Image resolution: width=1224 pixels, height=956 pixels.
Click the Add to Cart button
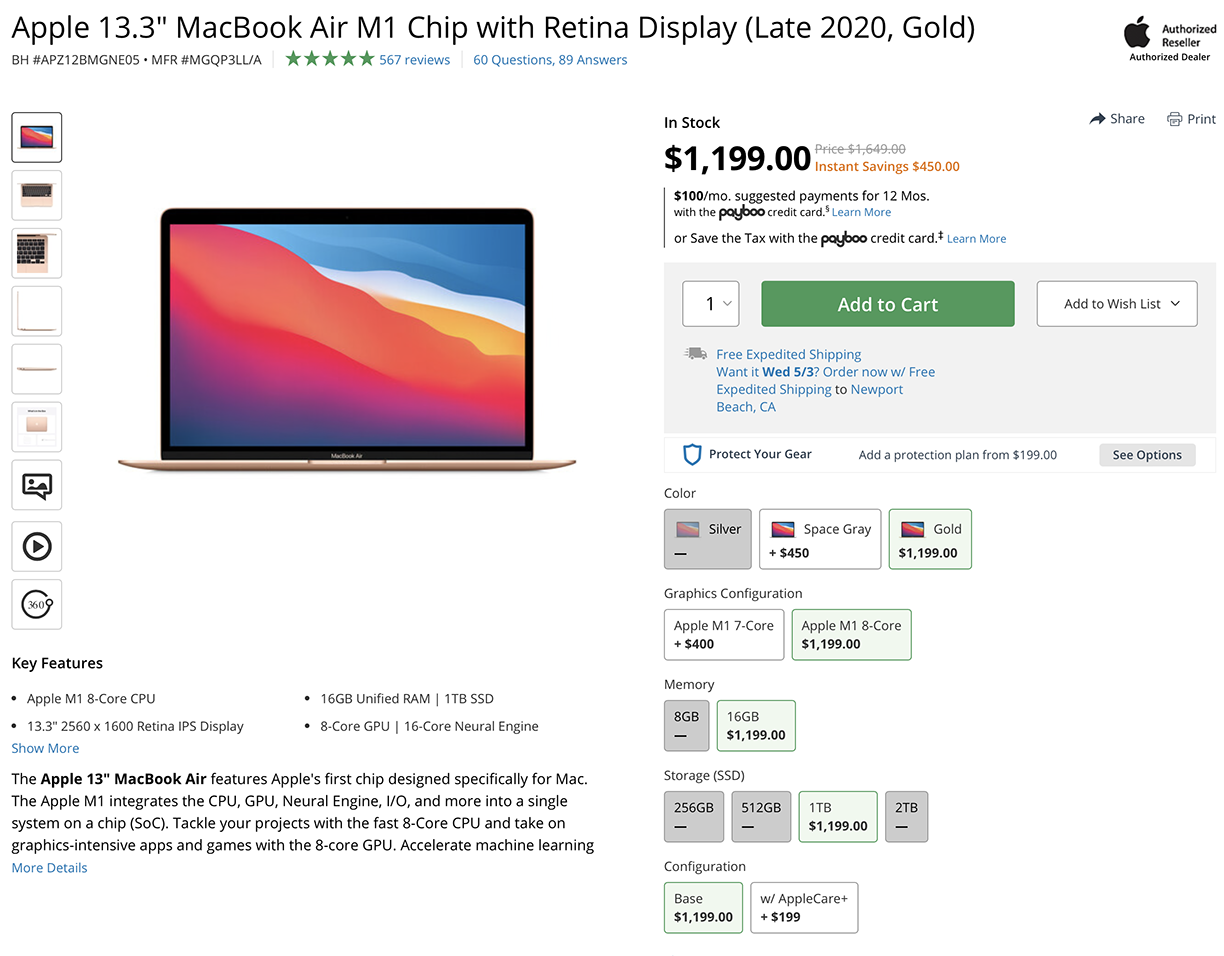point(887,303)
